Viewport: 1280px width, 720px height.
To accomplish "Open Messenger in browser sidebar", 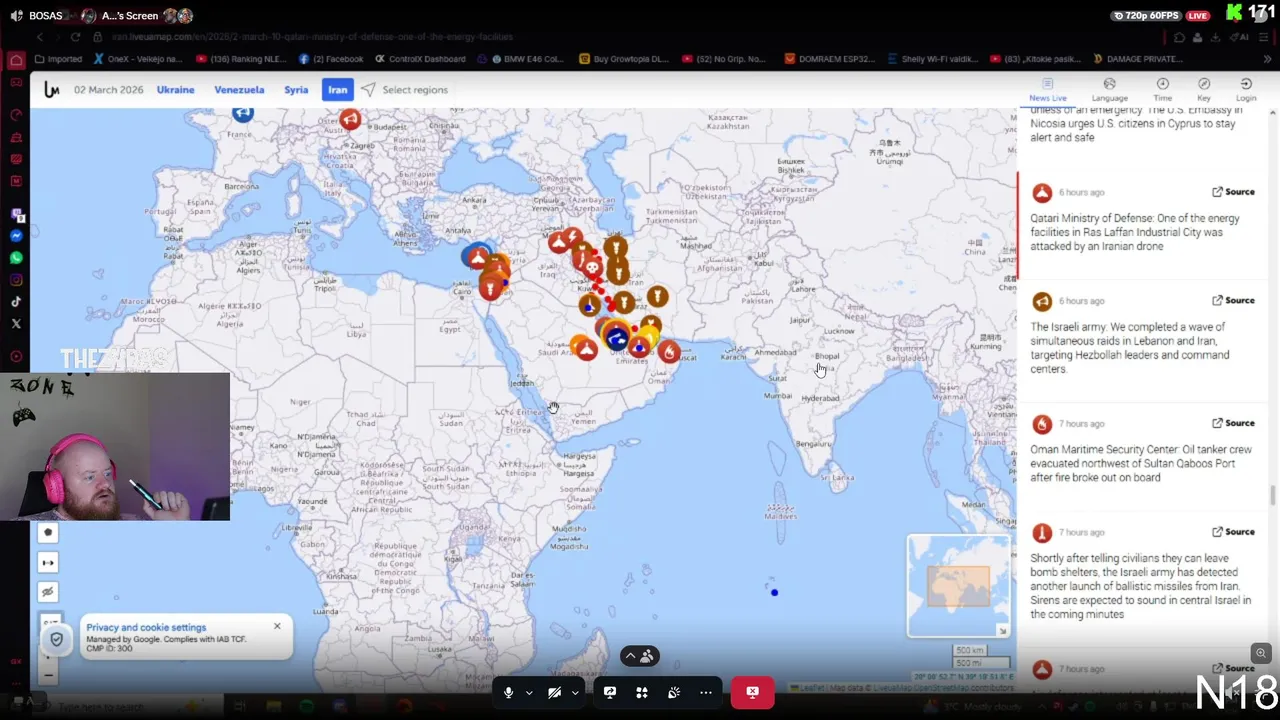I will pyautogui.click(x=16, y=236).
